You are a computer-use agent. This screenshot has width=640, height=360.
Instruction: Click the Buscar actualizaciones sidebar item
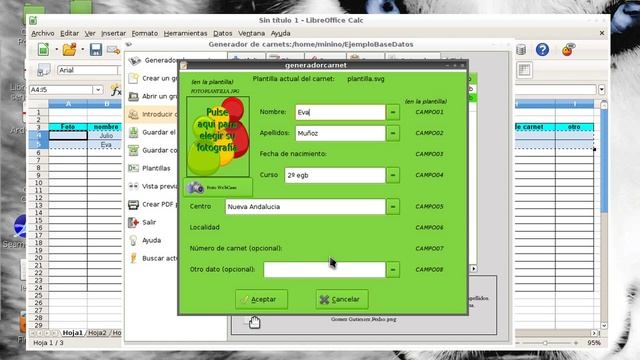[x=152, y=258]
